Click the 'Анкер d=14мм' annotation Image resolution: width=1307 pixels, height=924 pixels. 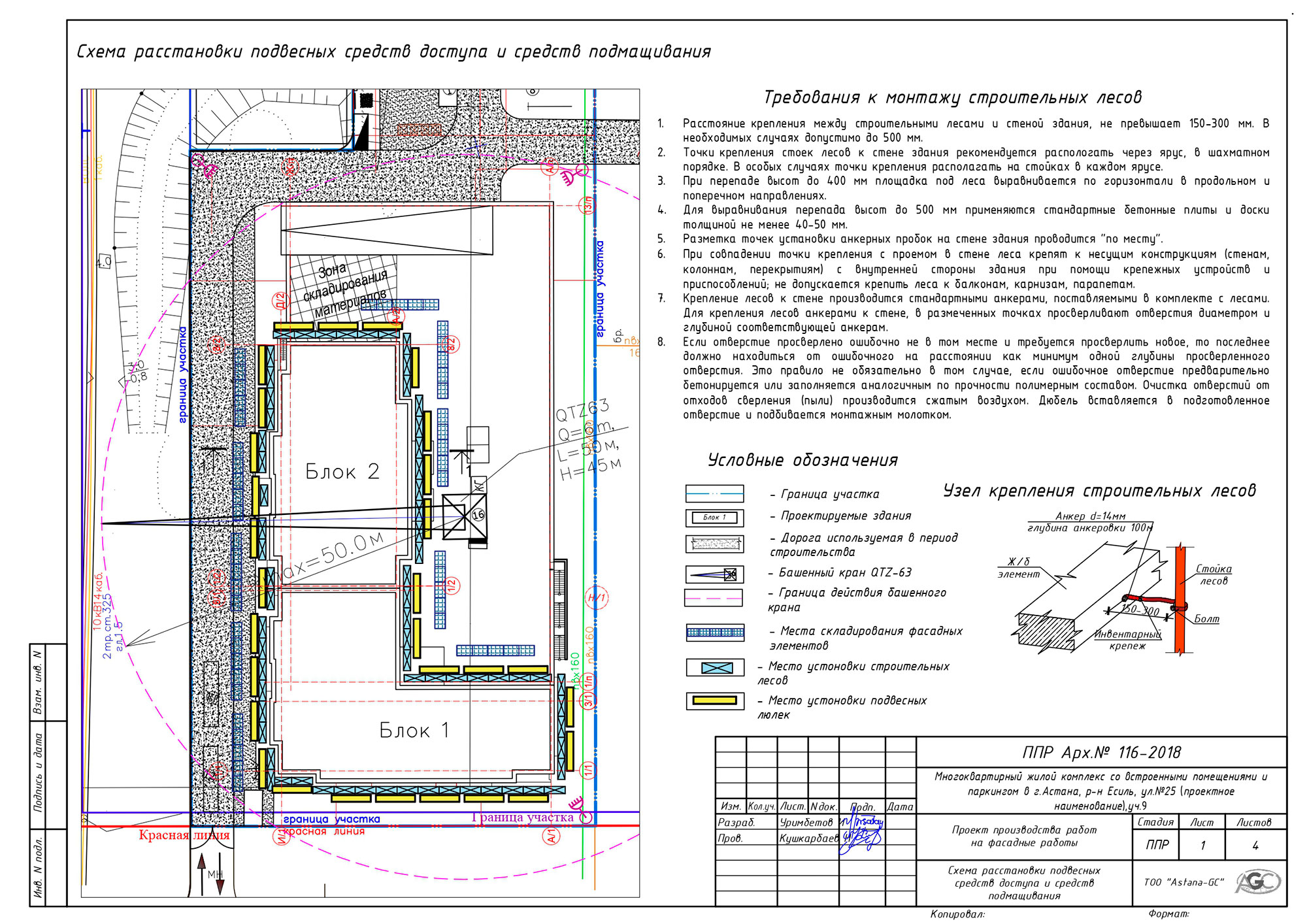(x=1090, y=516)
